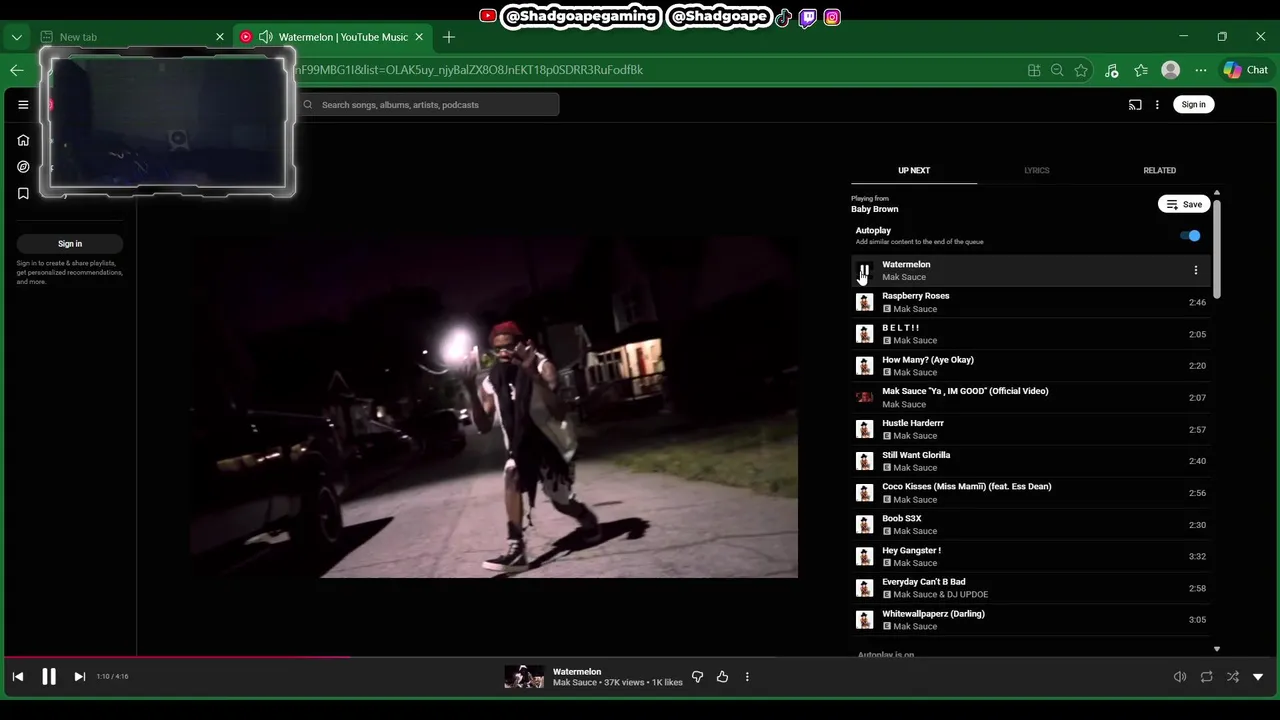Toggle repeat mode
The height and width of the screenshot is (720, 1280).
click(x=1206, y=677)
